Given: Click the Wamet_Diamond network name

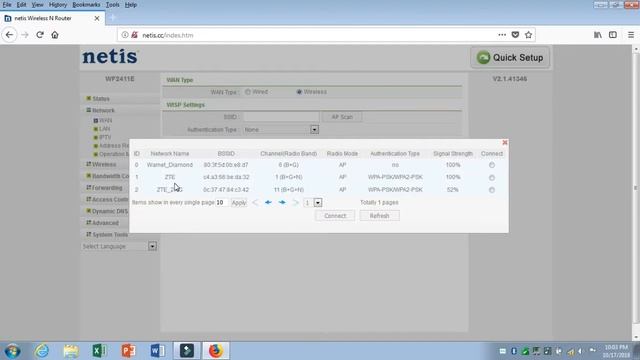Looking at the screenshot, I should pos(170,165).
